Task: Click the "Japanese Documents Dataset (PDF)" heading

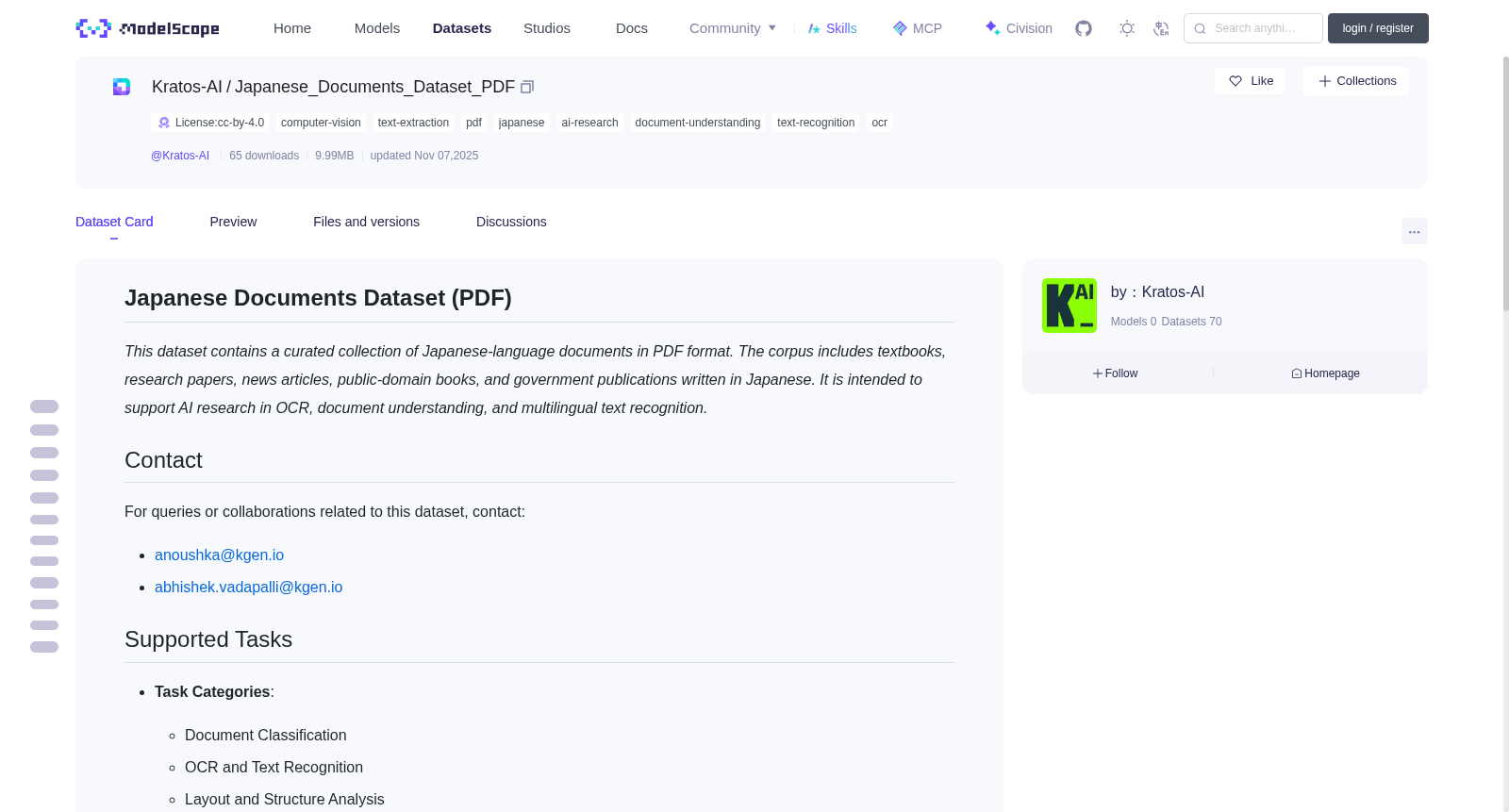Action: coord(318,298)
